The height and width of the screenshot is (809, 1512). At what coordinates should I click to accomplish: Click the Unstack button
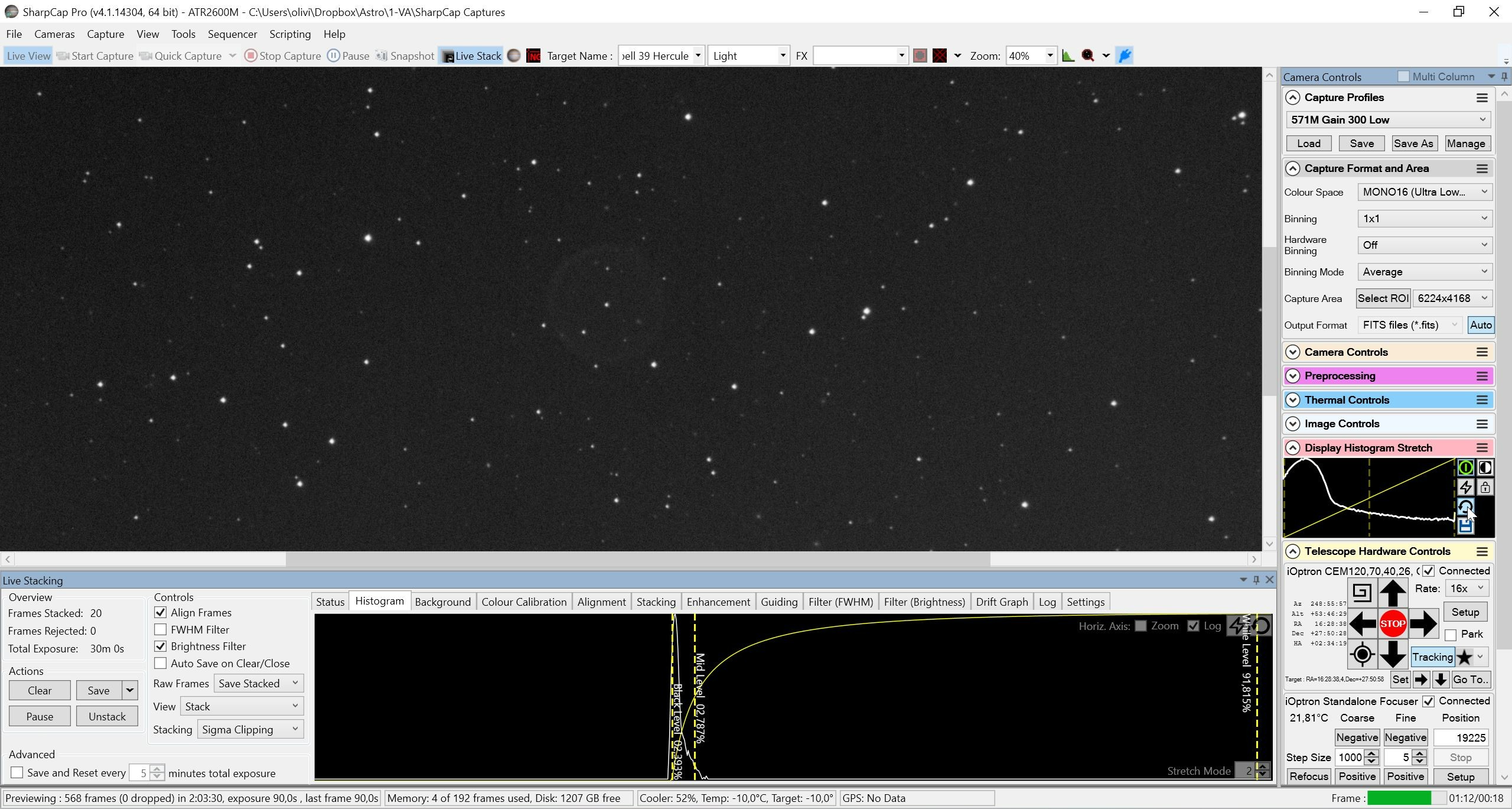pyautogui.click(x=107, y=716)
